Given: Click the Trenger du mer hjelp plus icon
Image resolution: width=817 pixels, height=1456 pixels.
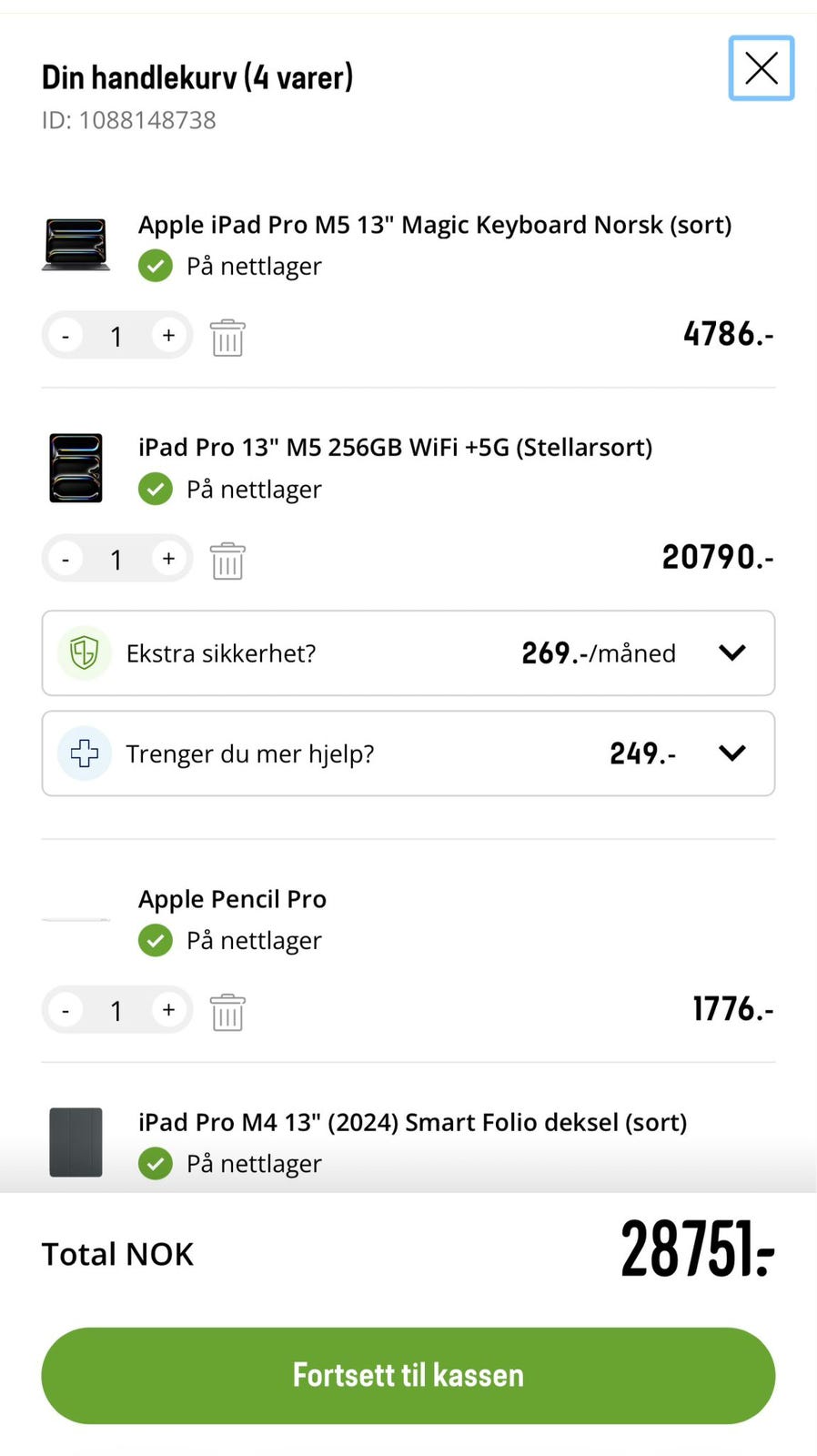Looking at the screenshot, I should coord(85,753).
